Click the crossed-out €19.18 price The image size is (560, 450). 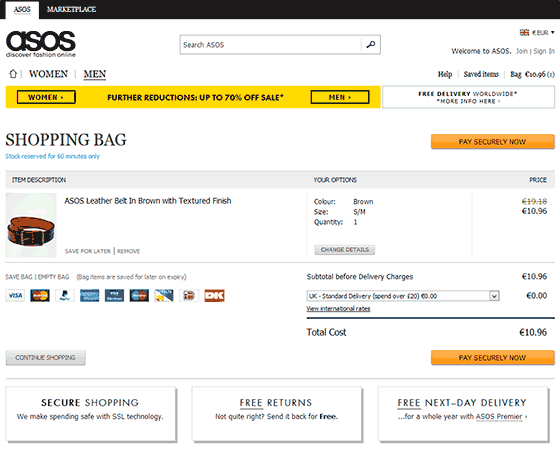(x=534, y=201)
